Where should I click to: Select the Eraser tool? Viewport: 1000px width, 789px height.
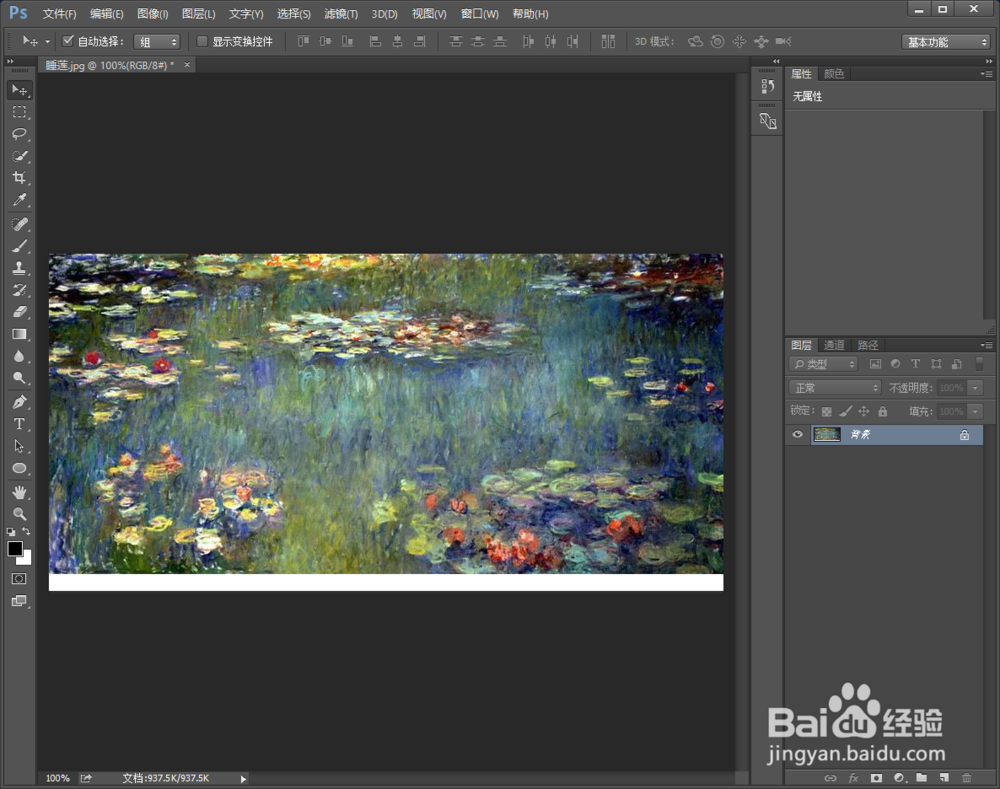coord(19,312)
